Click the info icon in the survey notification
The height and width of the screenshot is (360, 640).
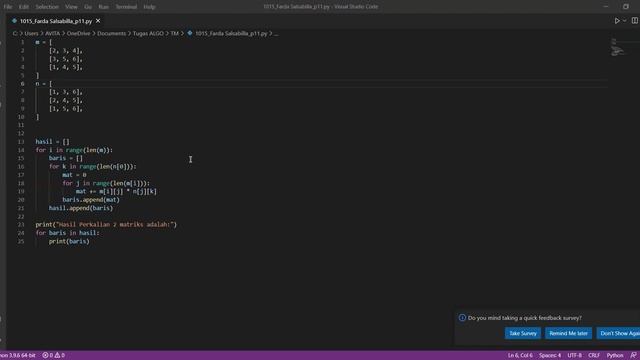coord(462,318)
